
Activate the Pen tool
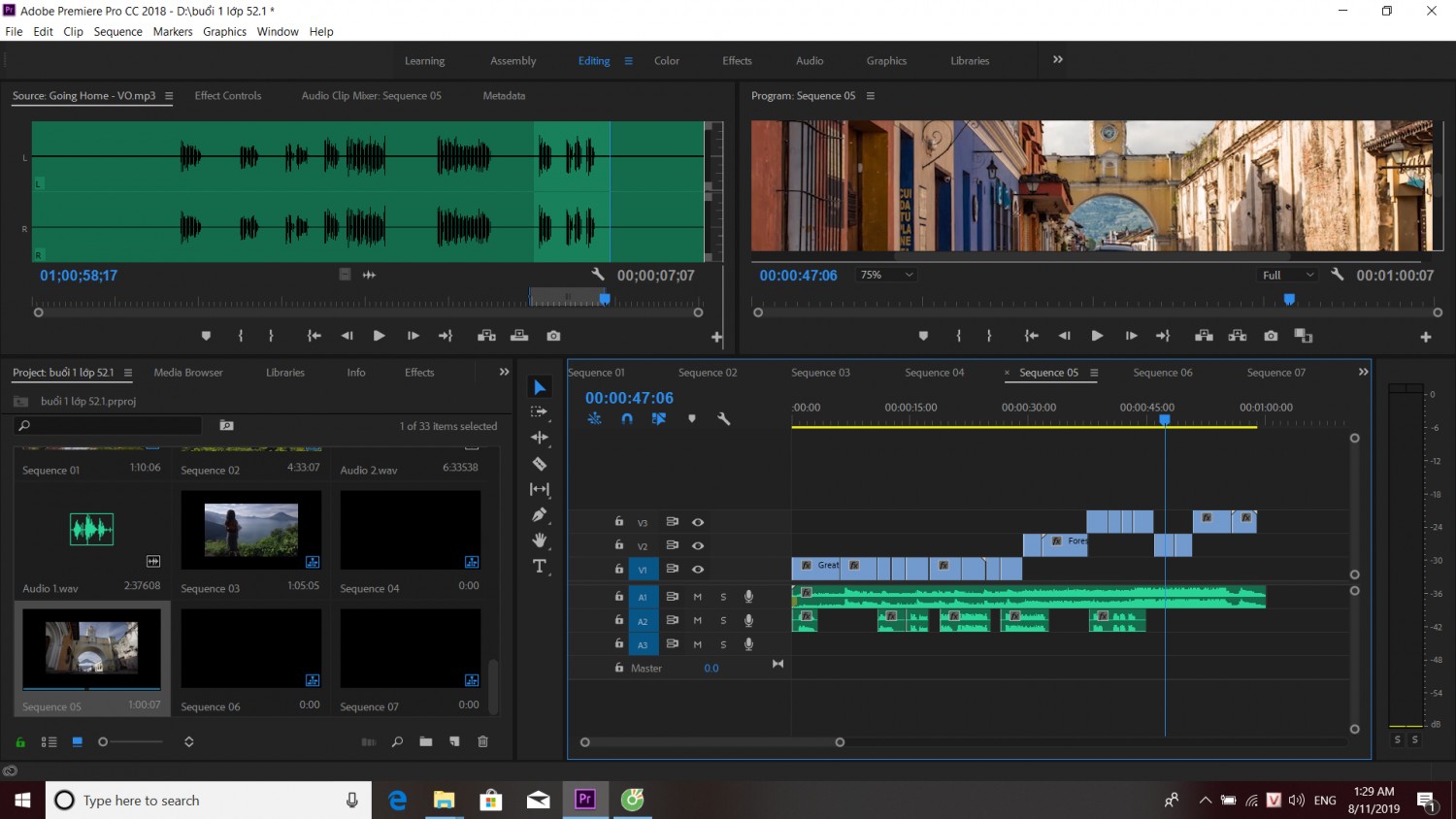[540, 514]
